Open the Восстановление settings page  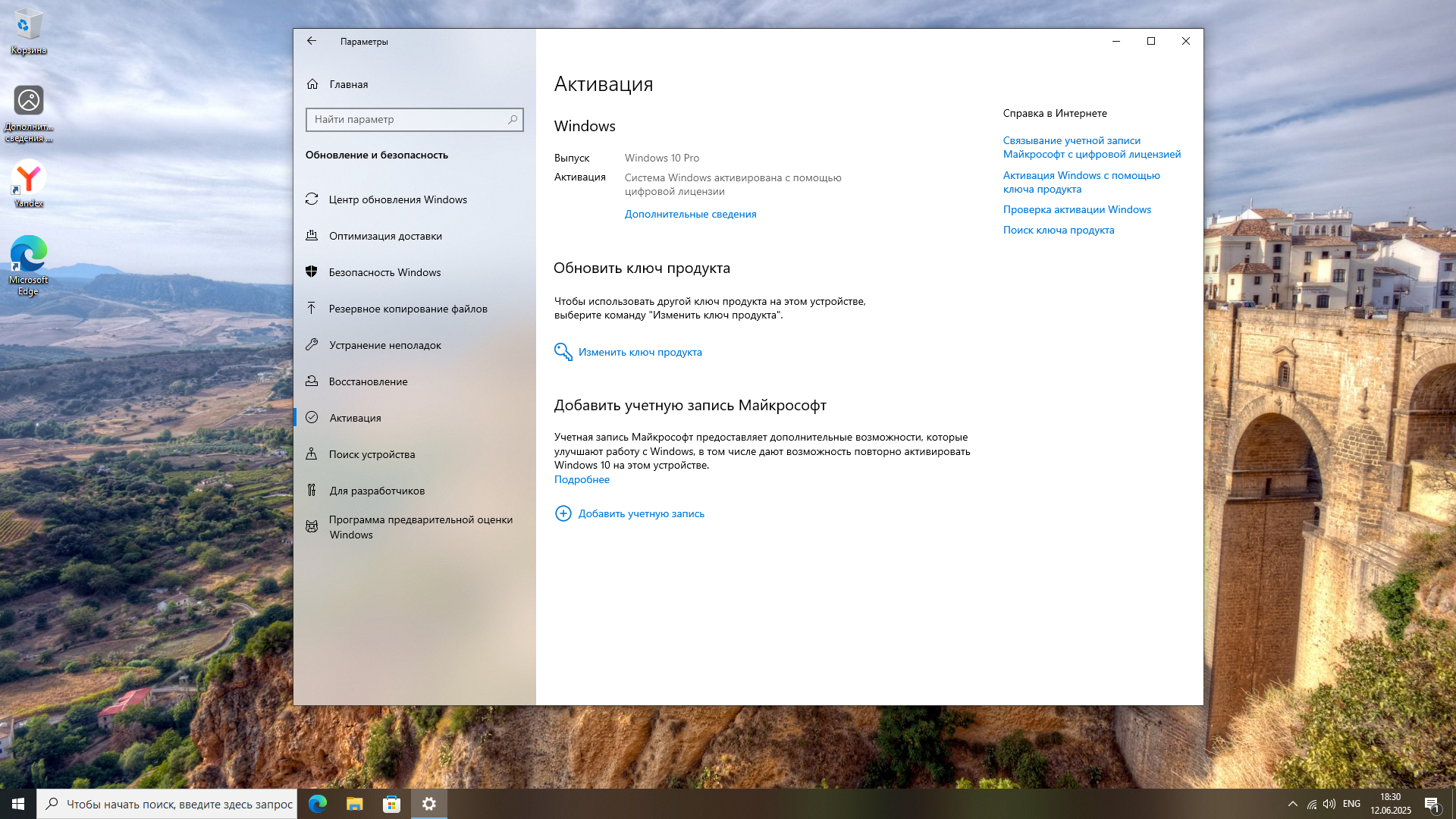pos(368,381)
